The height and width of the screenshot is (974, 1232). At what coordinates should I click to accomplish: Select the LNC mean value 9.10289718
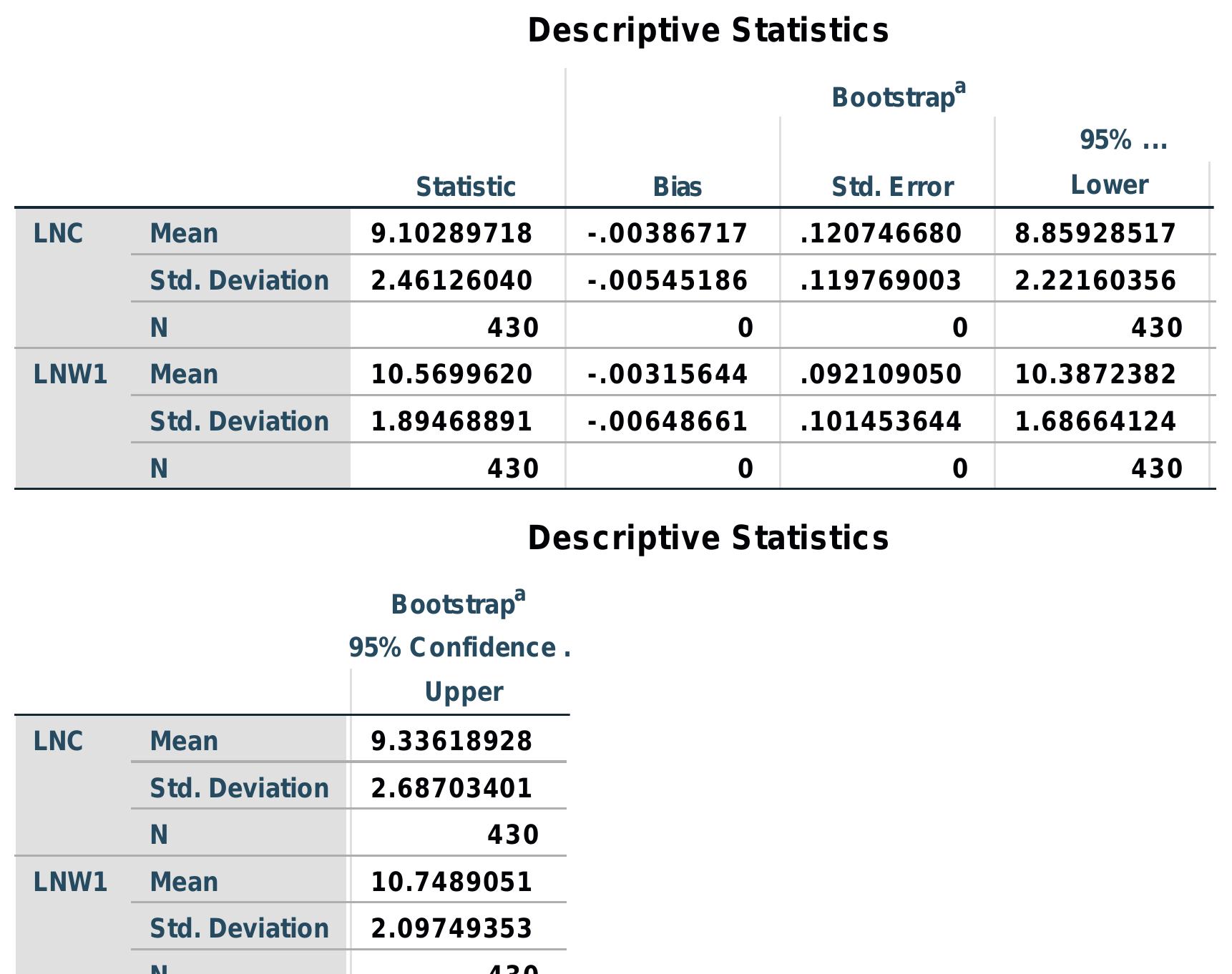[x=451, y=234]
